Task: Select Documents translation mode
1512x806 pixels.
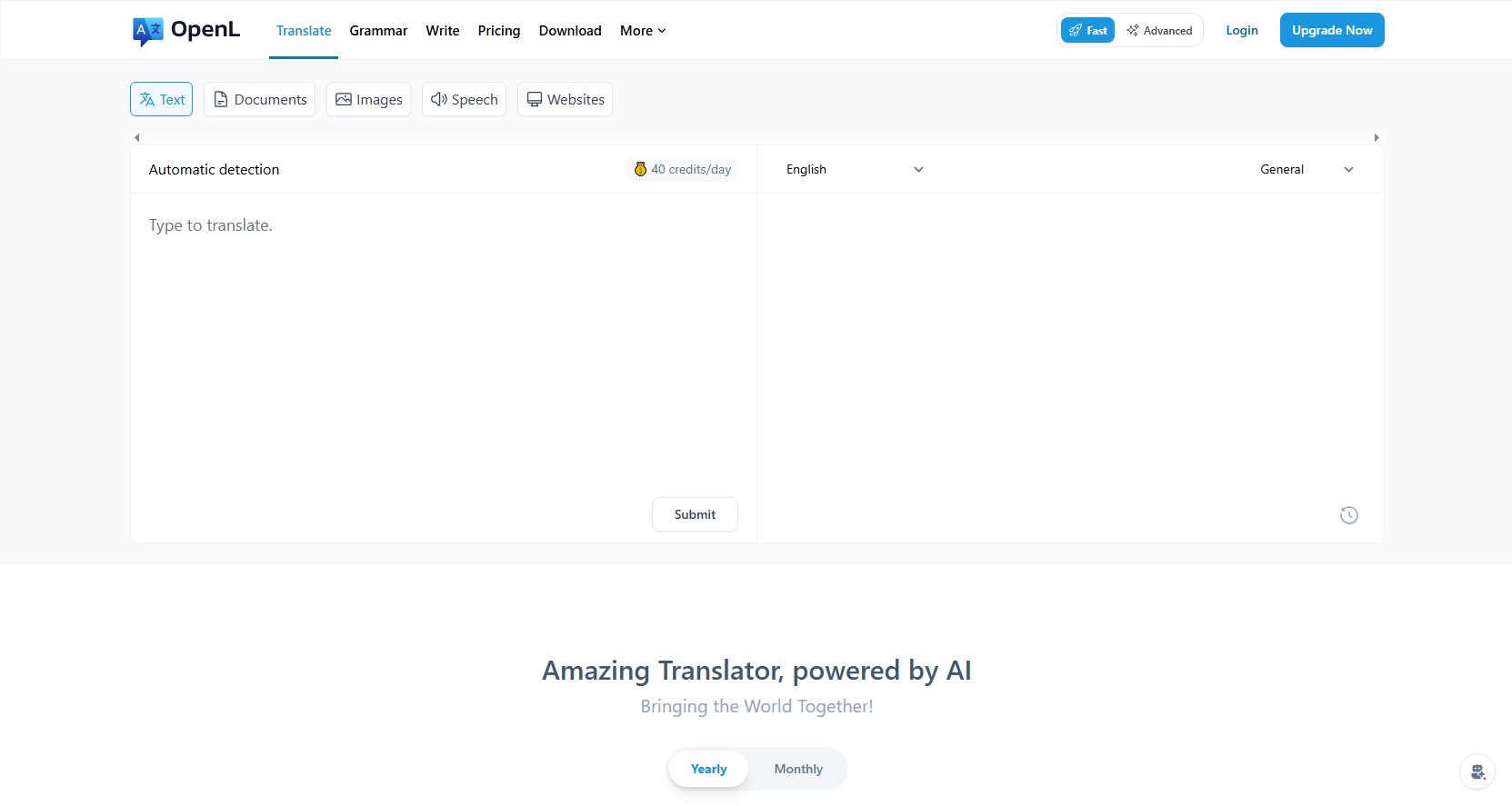Action: click(259, 99)
